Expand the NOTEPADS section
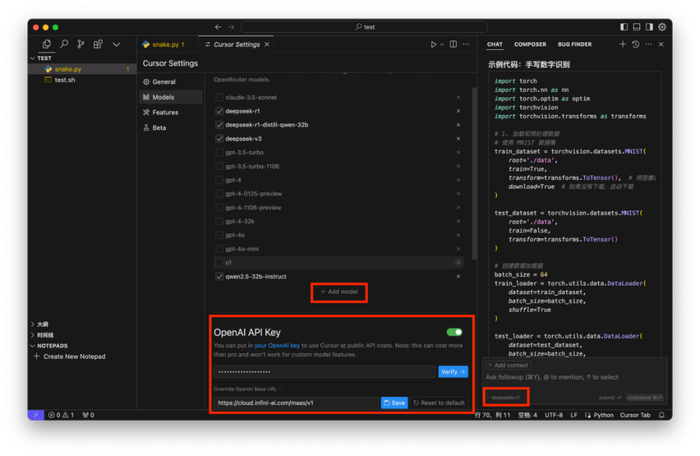The image size is (700, 456). pyautogui.click(x=34, y=346)
